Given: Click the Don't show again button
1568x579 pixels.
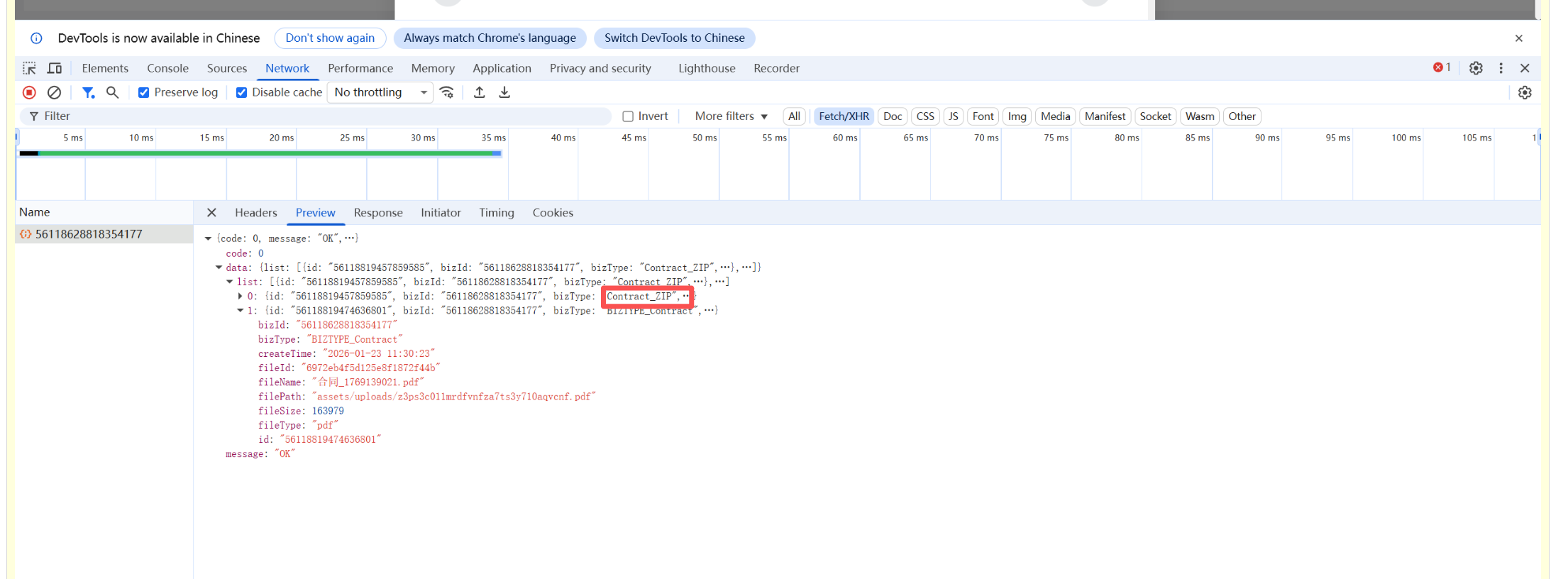Looking at the screenshot, I should click(x=330, y=38).
